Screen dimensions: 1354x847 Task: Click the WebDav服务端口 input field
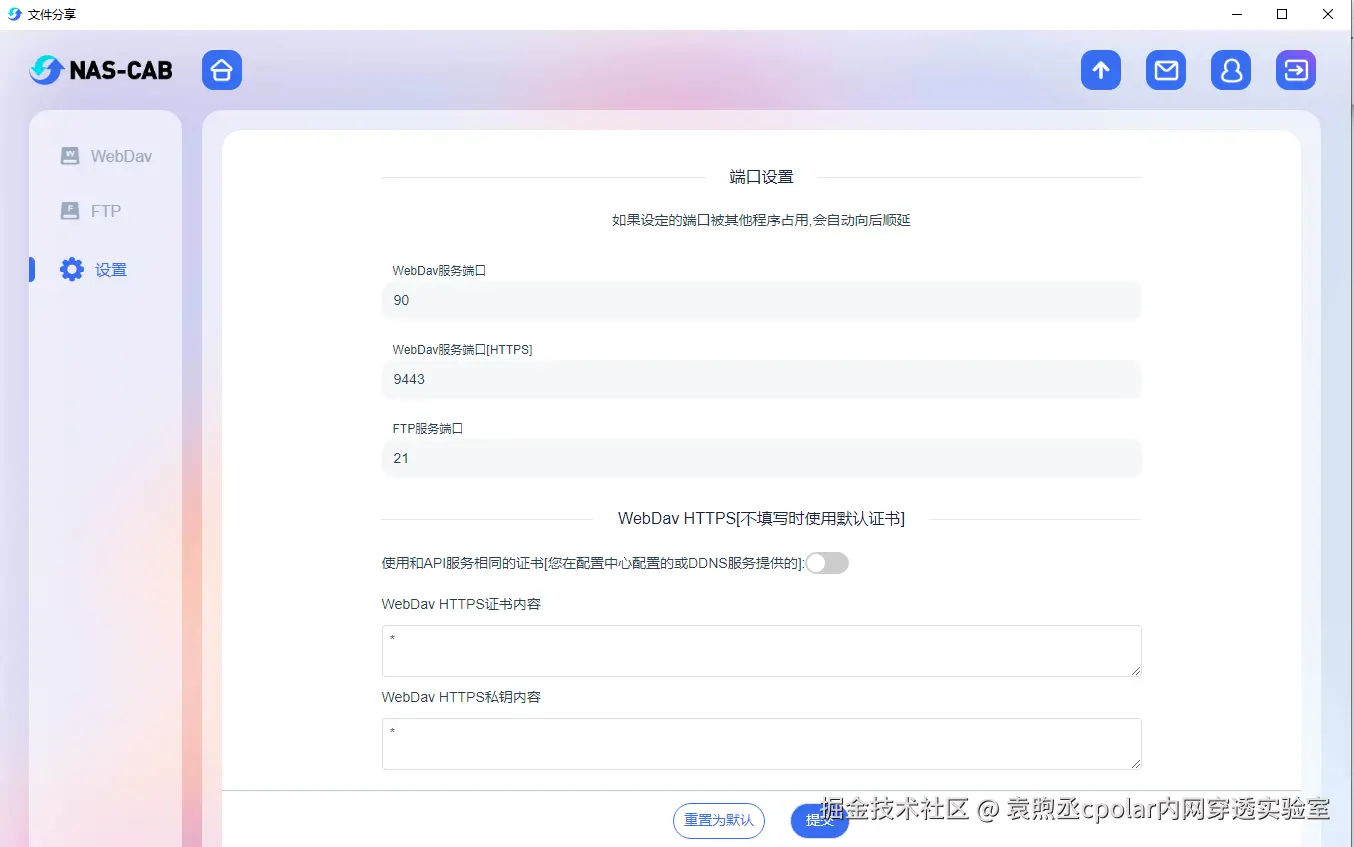(x=761, y=300)
